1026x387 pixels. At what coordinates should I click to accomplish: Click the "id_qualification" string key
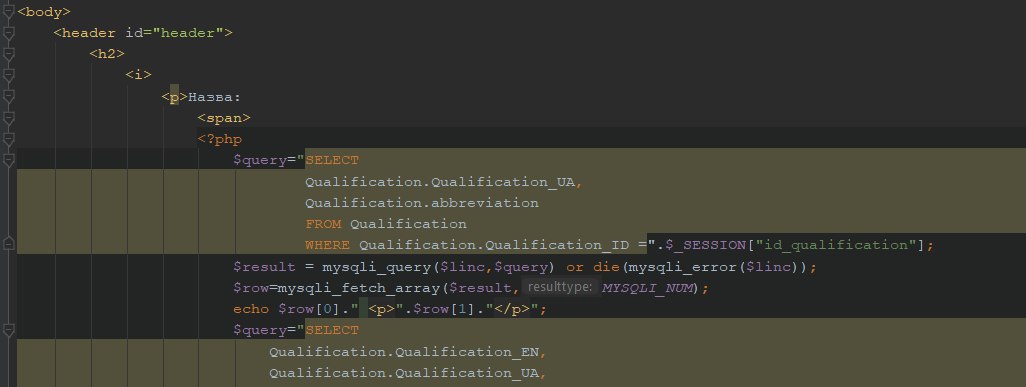point(836,245)
